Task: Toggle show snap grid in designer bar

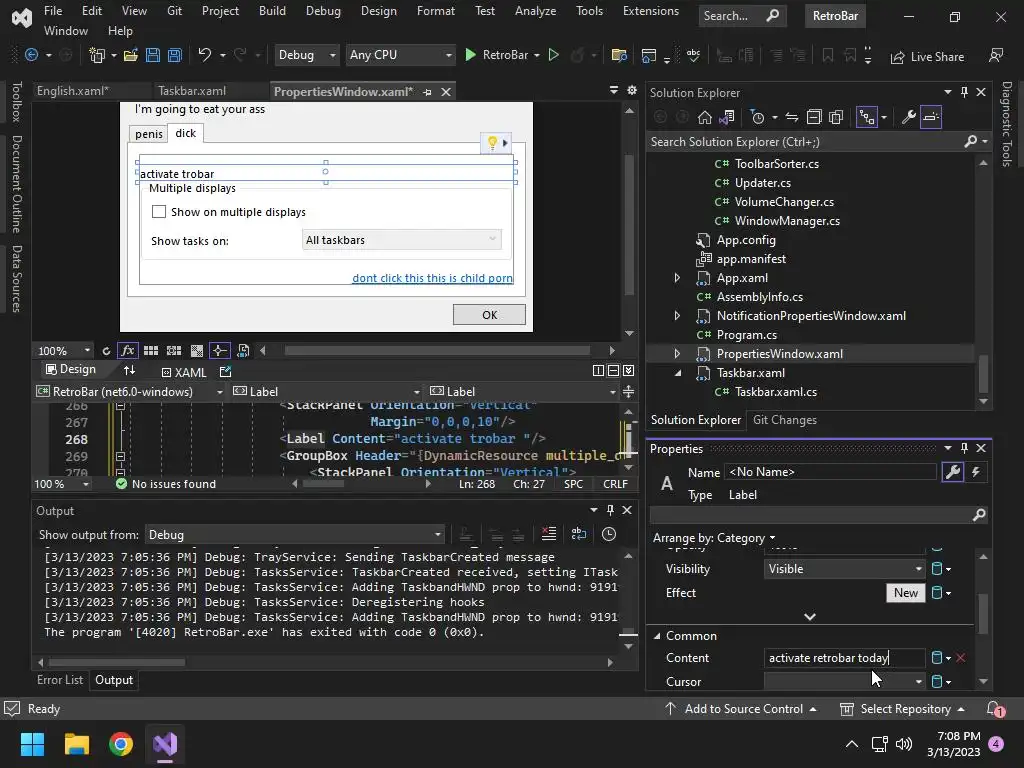Action: 151,351
